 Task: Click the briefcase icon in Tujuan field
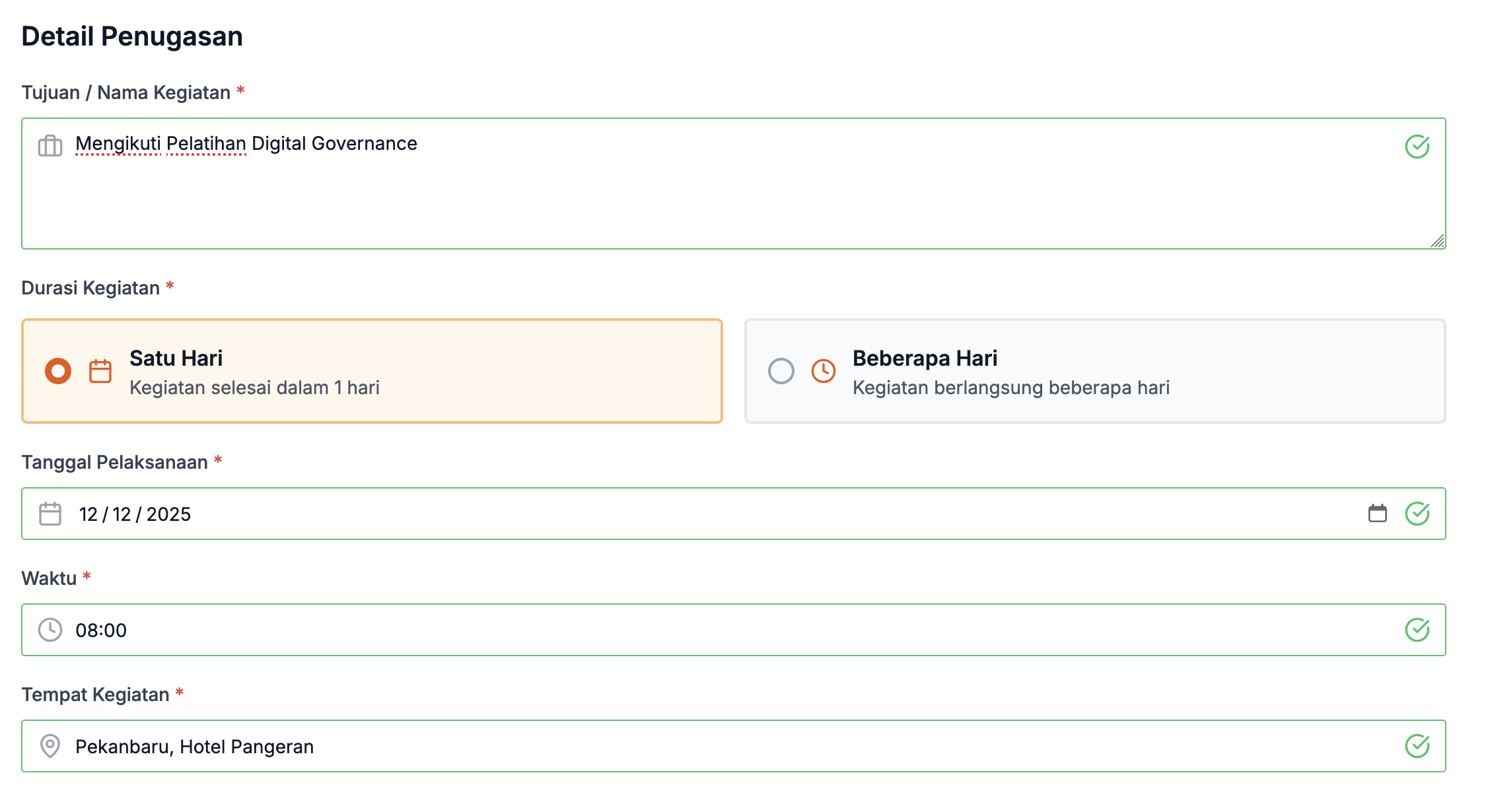point(50,146)
